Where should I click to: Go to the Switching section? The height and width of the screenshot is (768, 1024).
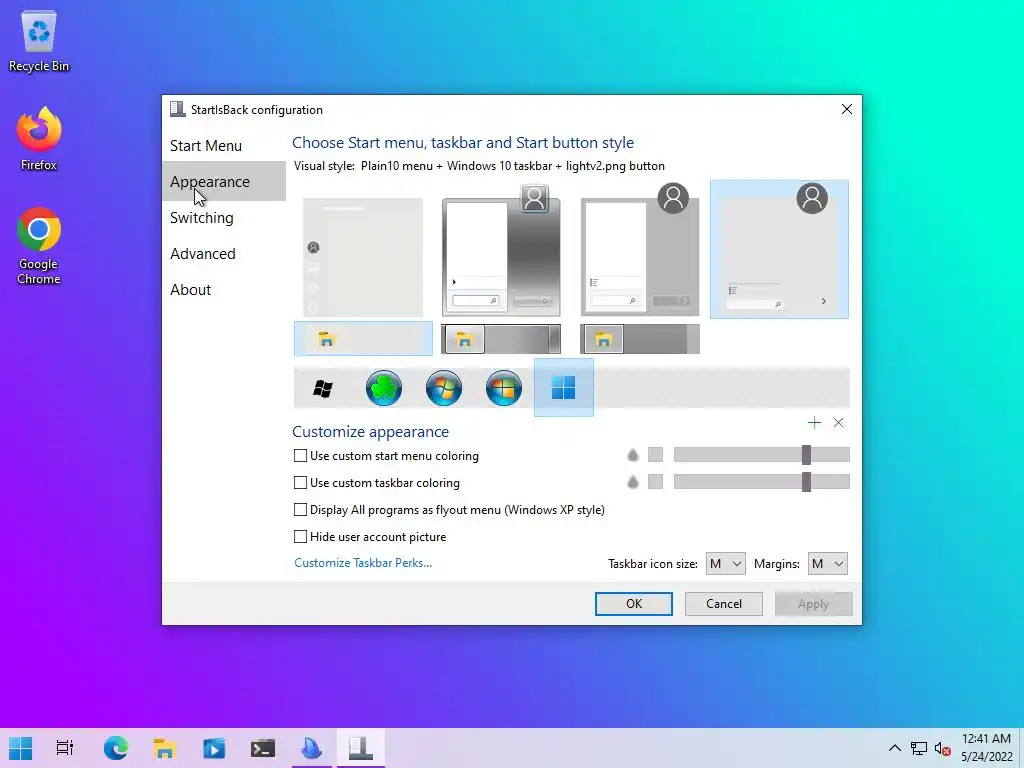tap(224, 217)
